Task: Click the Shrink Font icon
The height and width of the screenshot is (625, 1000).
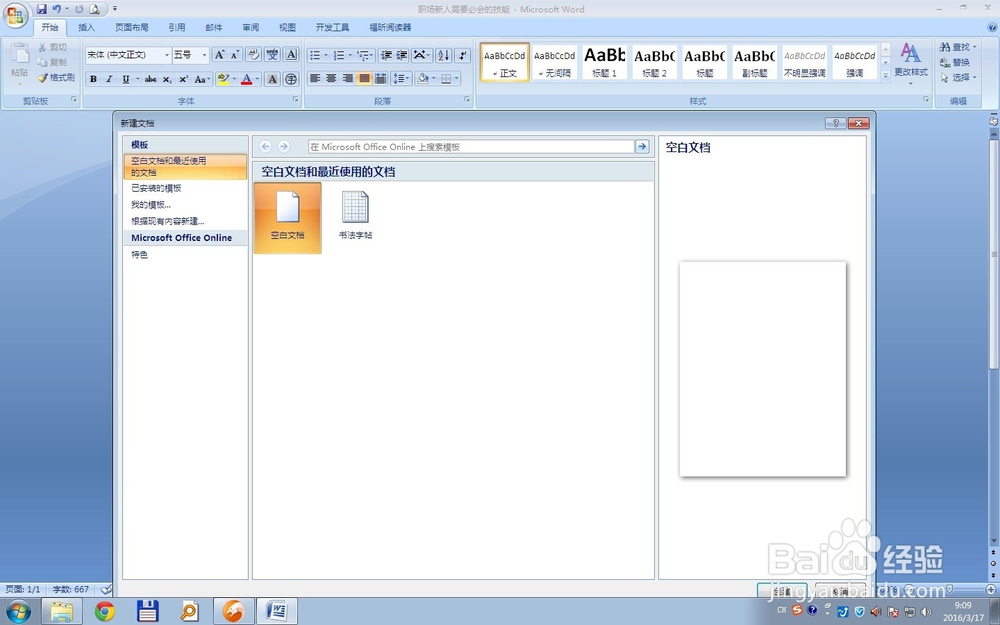Action: coord(235,55)
